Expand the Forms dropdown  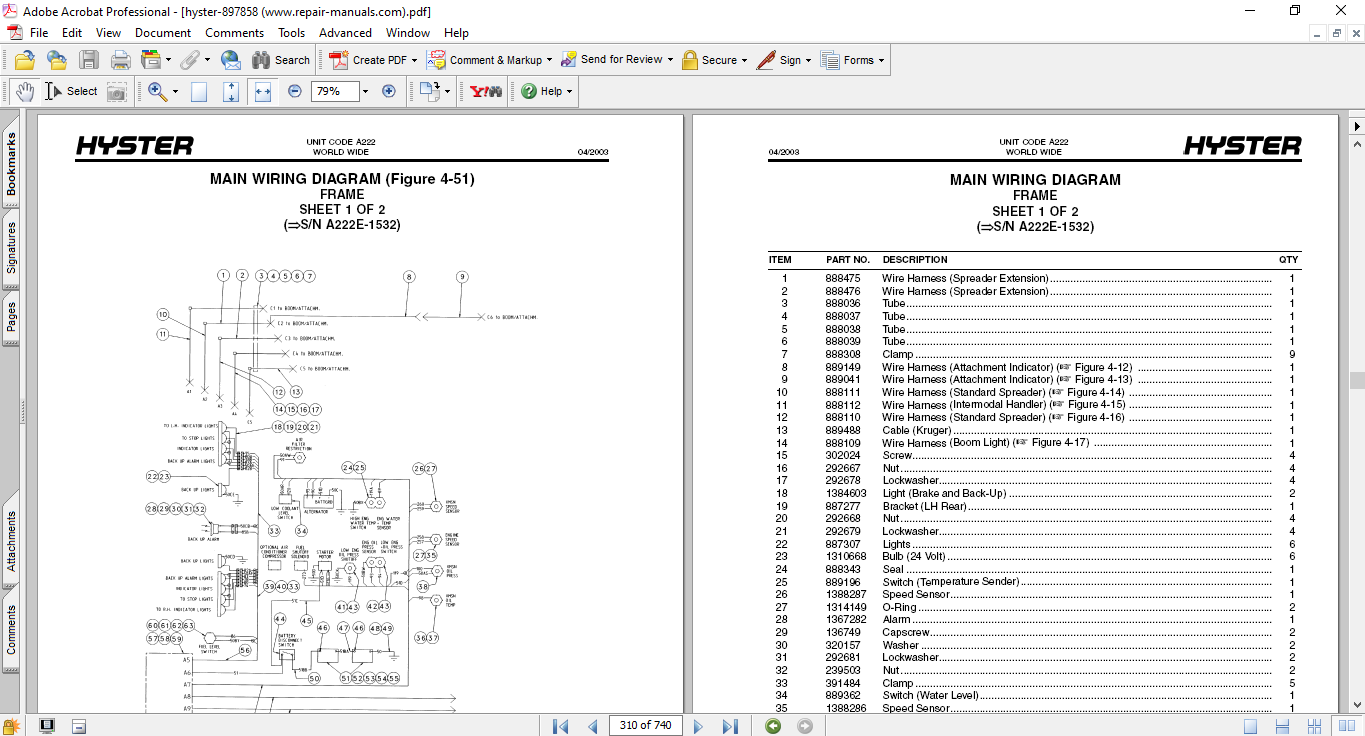(881, 61)
